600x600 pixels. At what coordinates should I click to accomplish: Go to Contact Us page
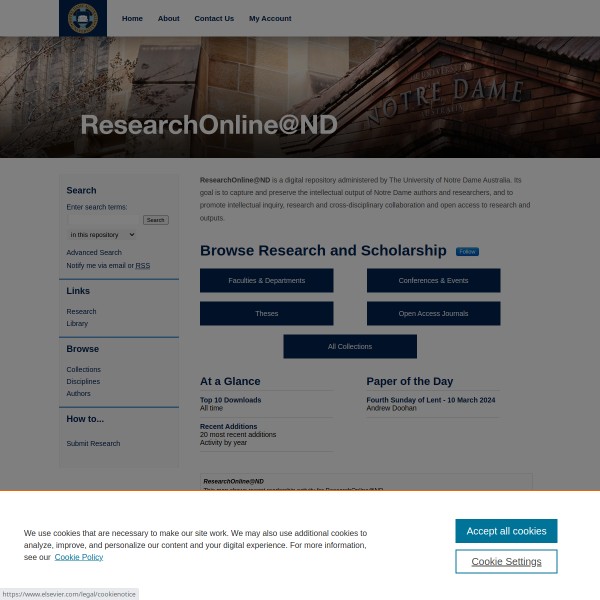pos(214,18)
